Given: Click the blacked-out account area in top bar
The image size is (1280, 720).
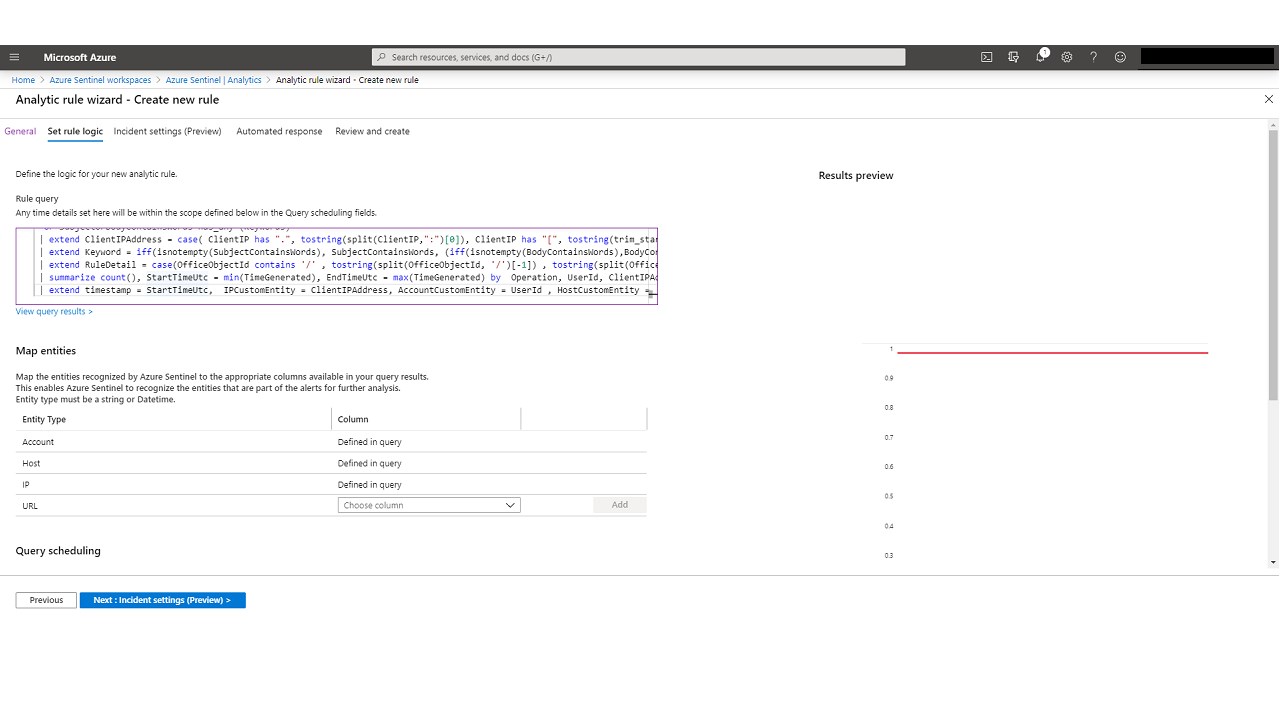Looking at the screenshot, I should (x=1207, y=57).
